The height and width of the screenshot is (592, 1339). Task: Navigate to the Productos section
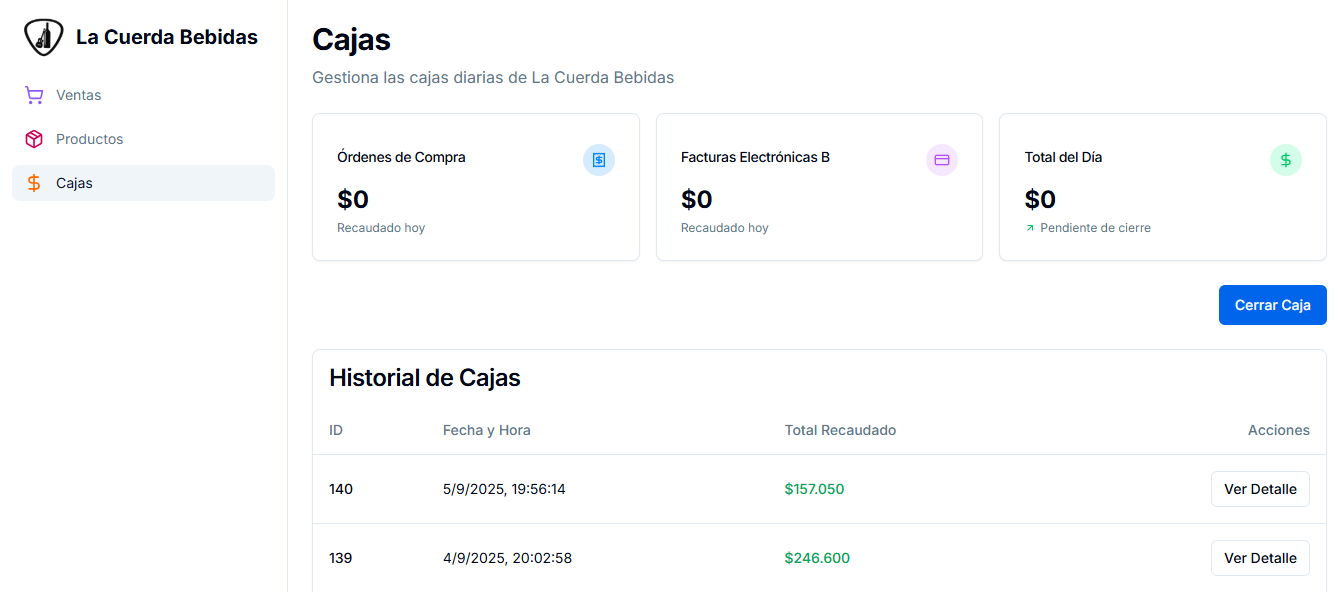coord(89,139)
